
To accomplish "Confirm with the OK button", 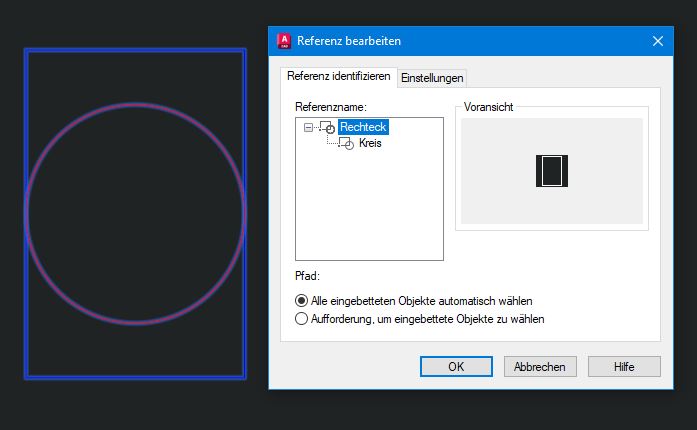I will pyautogui.click(x=456, y=366).
